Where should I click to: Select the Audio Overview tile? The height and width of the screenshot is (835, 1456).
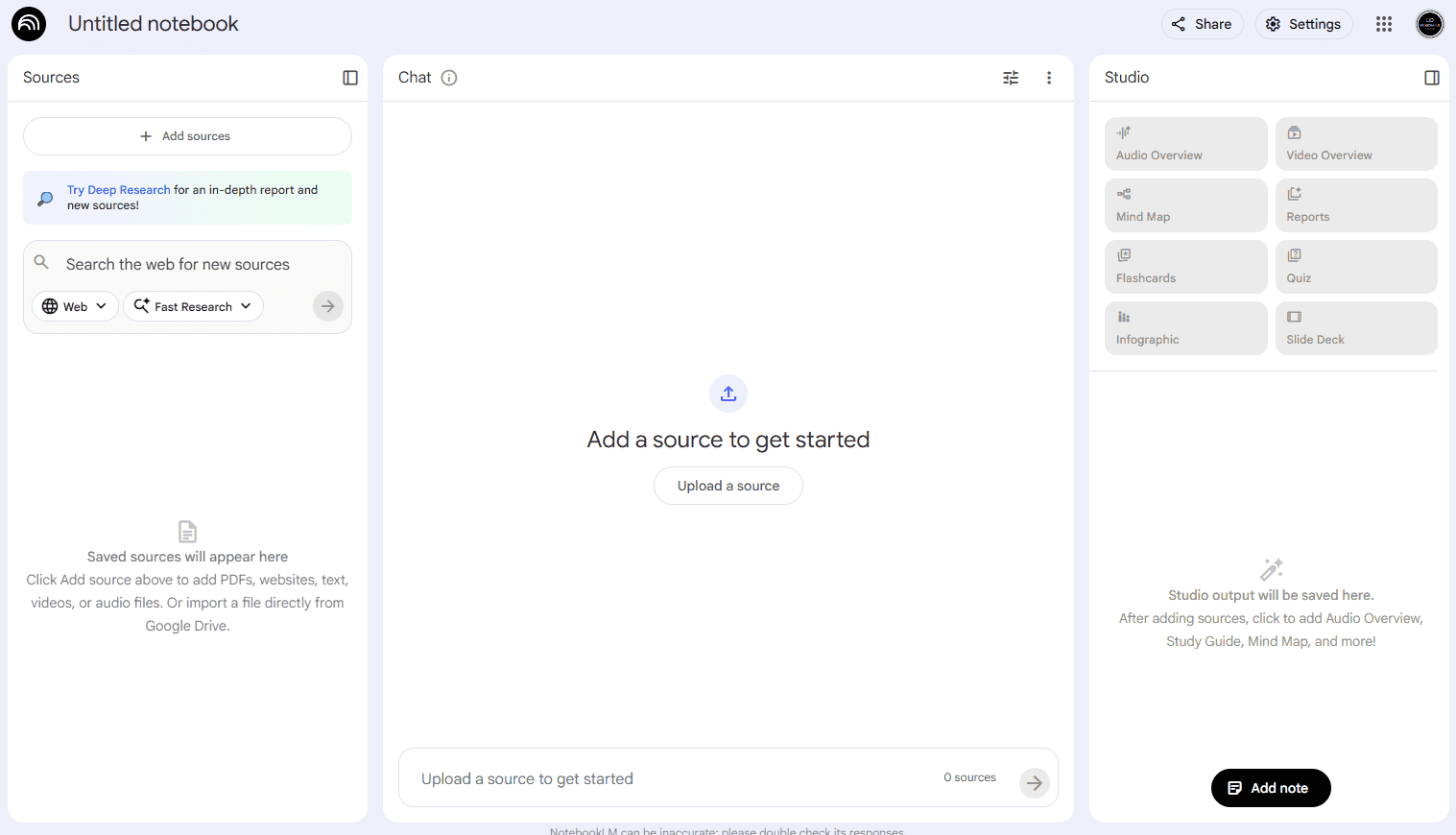(1185, 144)
